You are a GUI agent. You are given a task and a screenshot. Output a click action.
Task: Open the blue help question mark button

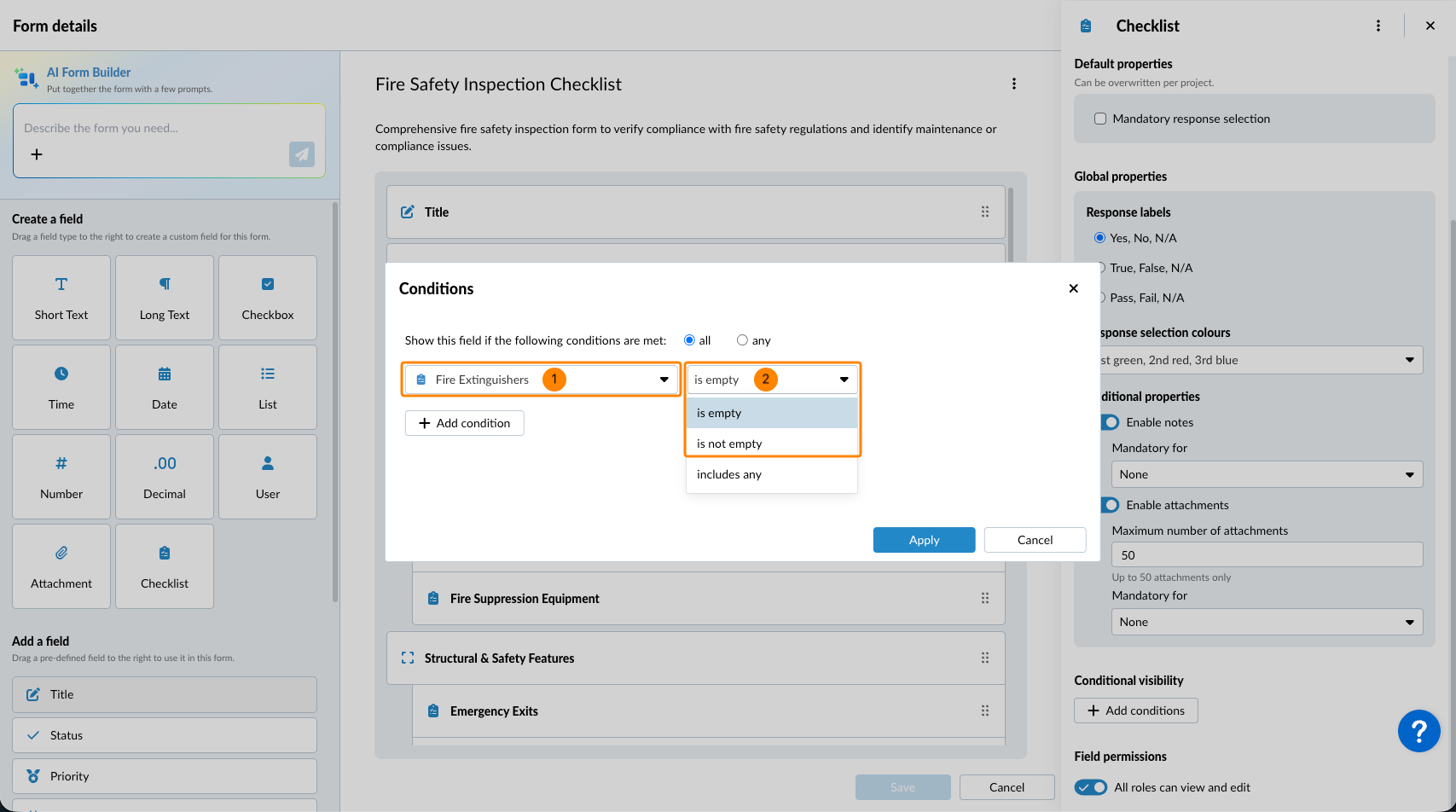coord(1418,731)
